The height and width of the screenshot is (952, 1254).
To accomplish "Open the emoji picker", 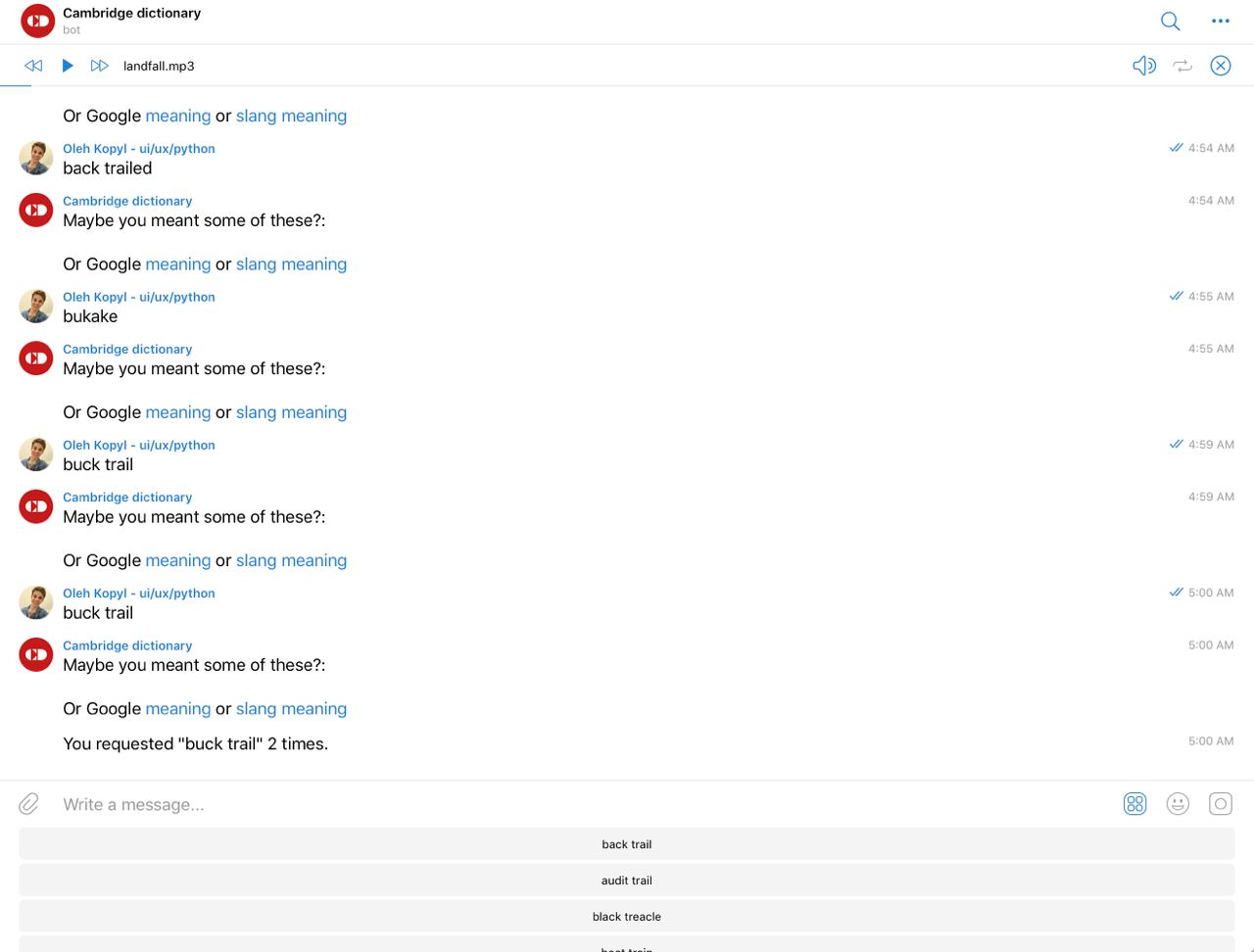I will coord(1178,804).
